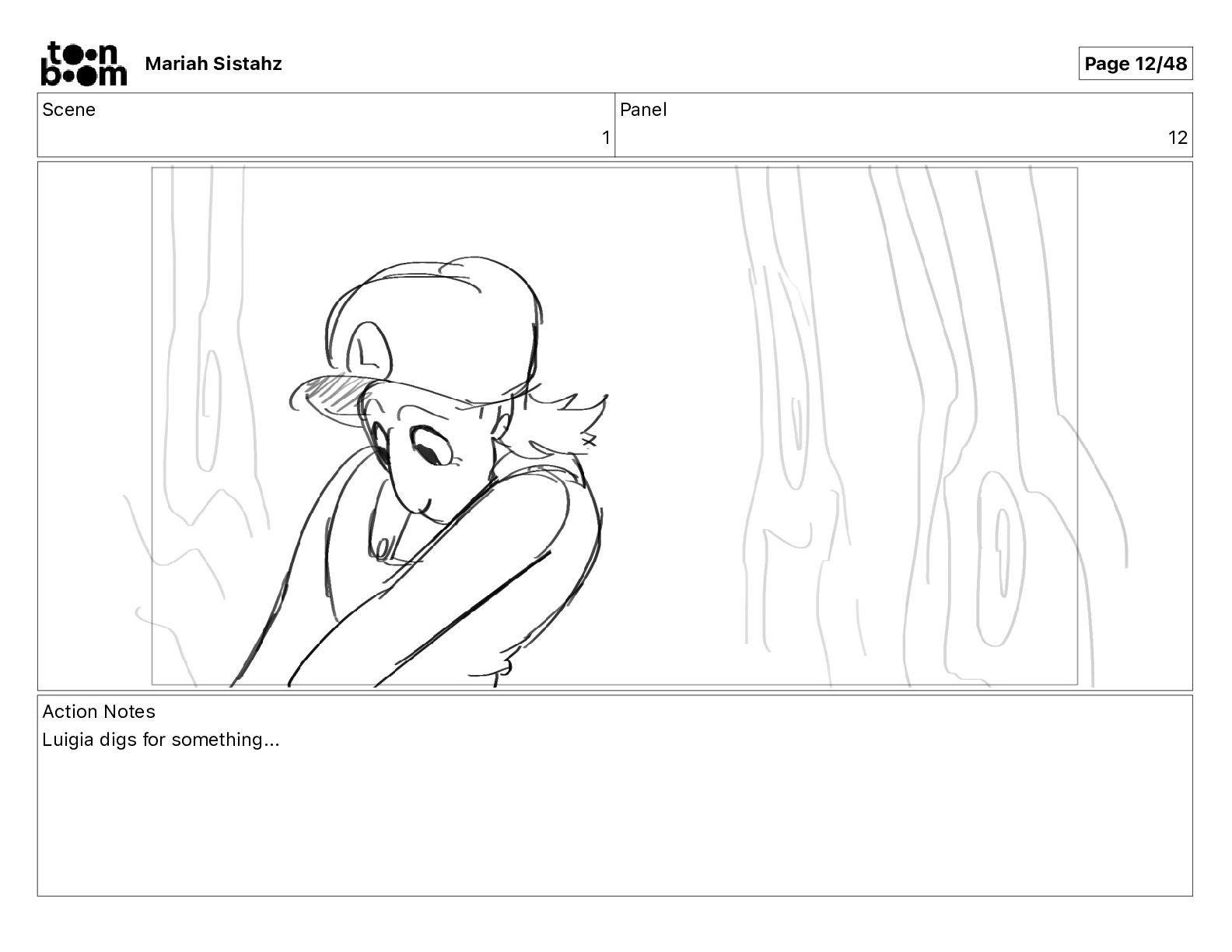Click the 'Panel' label
This screenshot has height=952, width=1232.
click(x=643, y=110)
